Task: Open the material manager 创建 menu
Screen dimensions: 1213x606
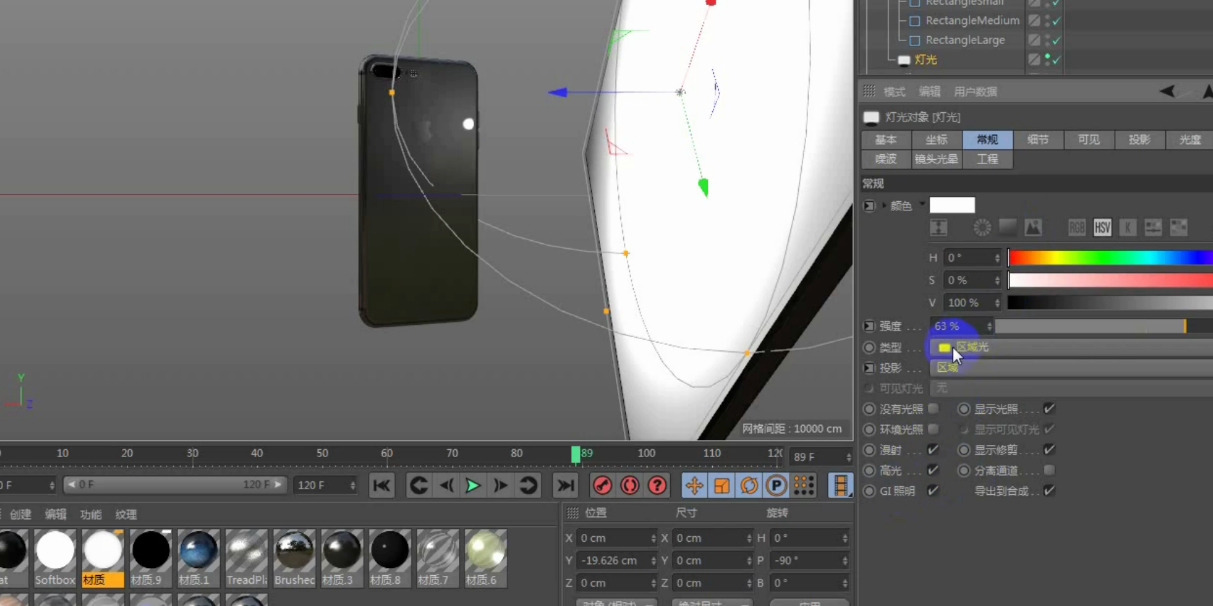Action: [x=21, y=514]
